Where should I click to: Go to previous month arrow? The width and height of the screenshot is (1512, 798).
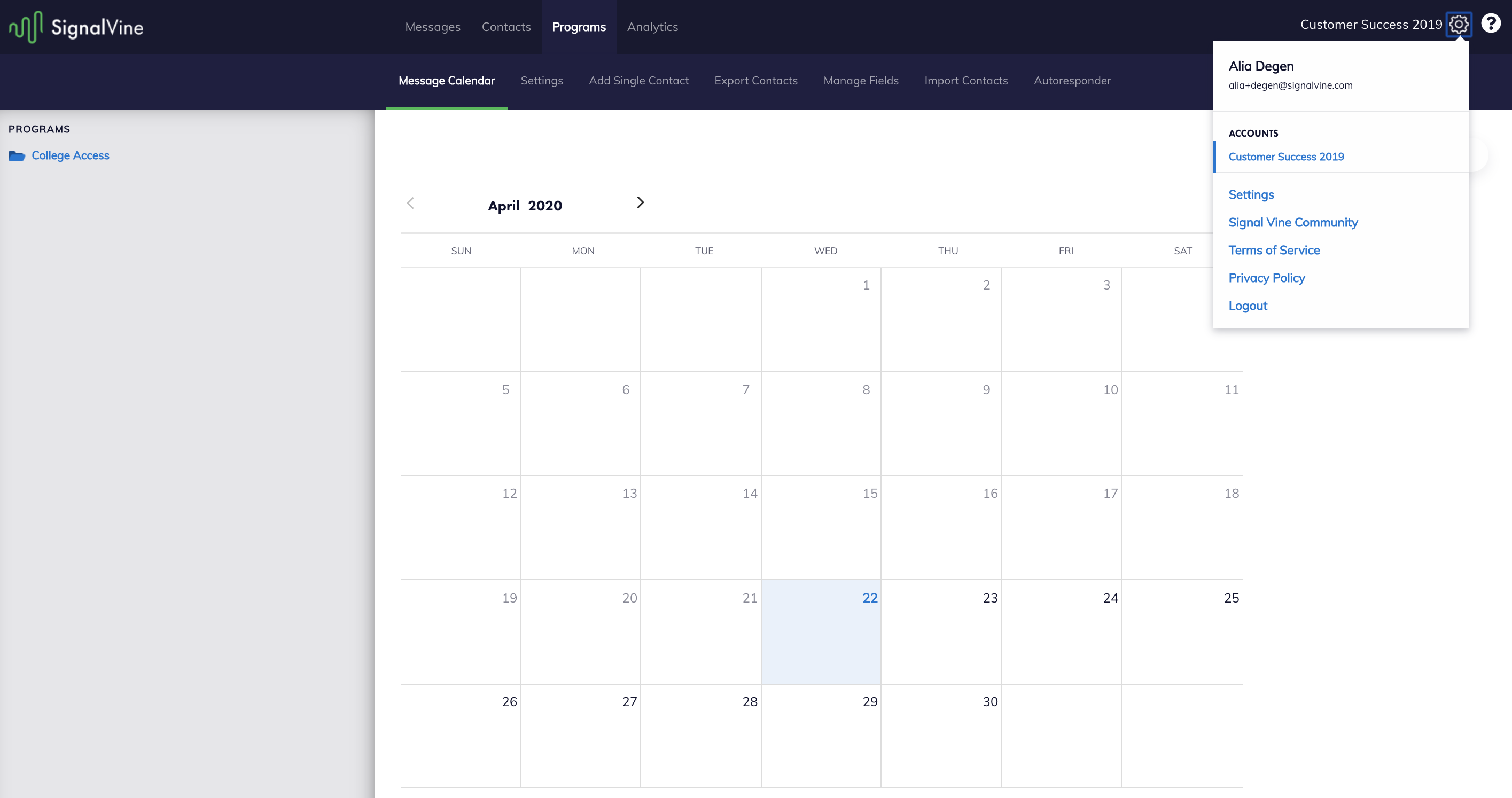(410, 203)
